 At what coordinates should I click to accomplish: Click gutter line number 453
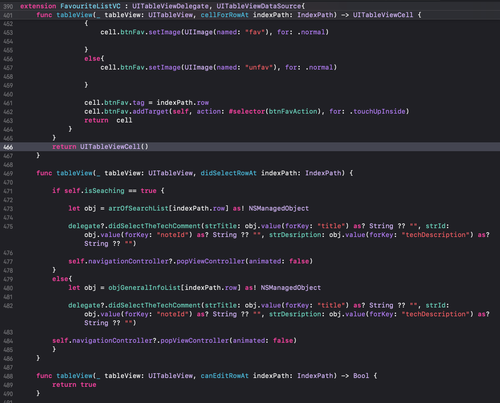[8, 33]
